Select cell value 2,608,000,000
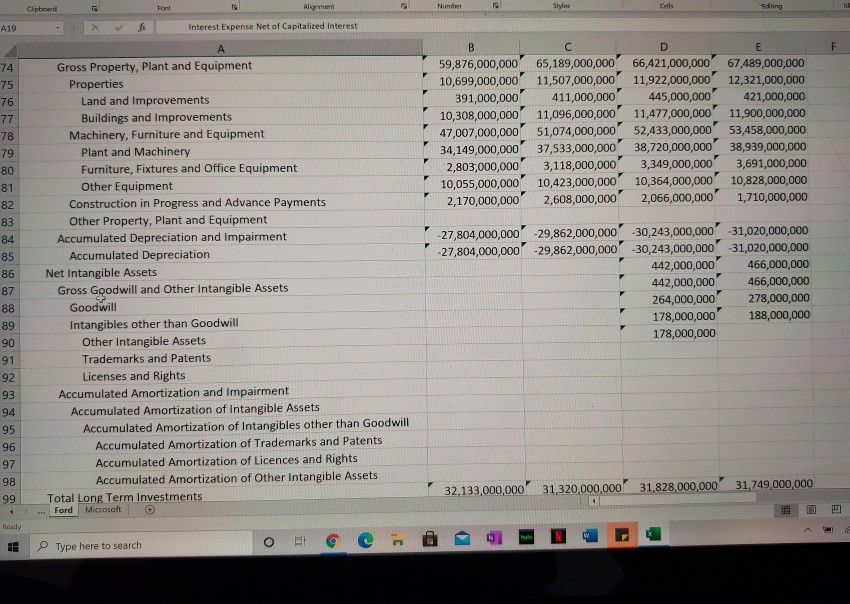Screen dimensions: 850x604 579,199
